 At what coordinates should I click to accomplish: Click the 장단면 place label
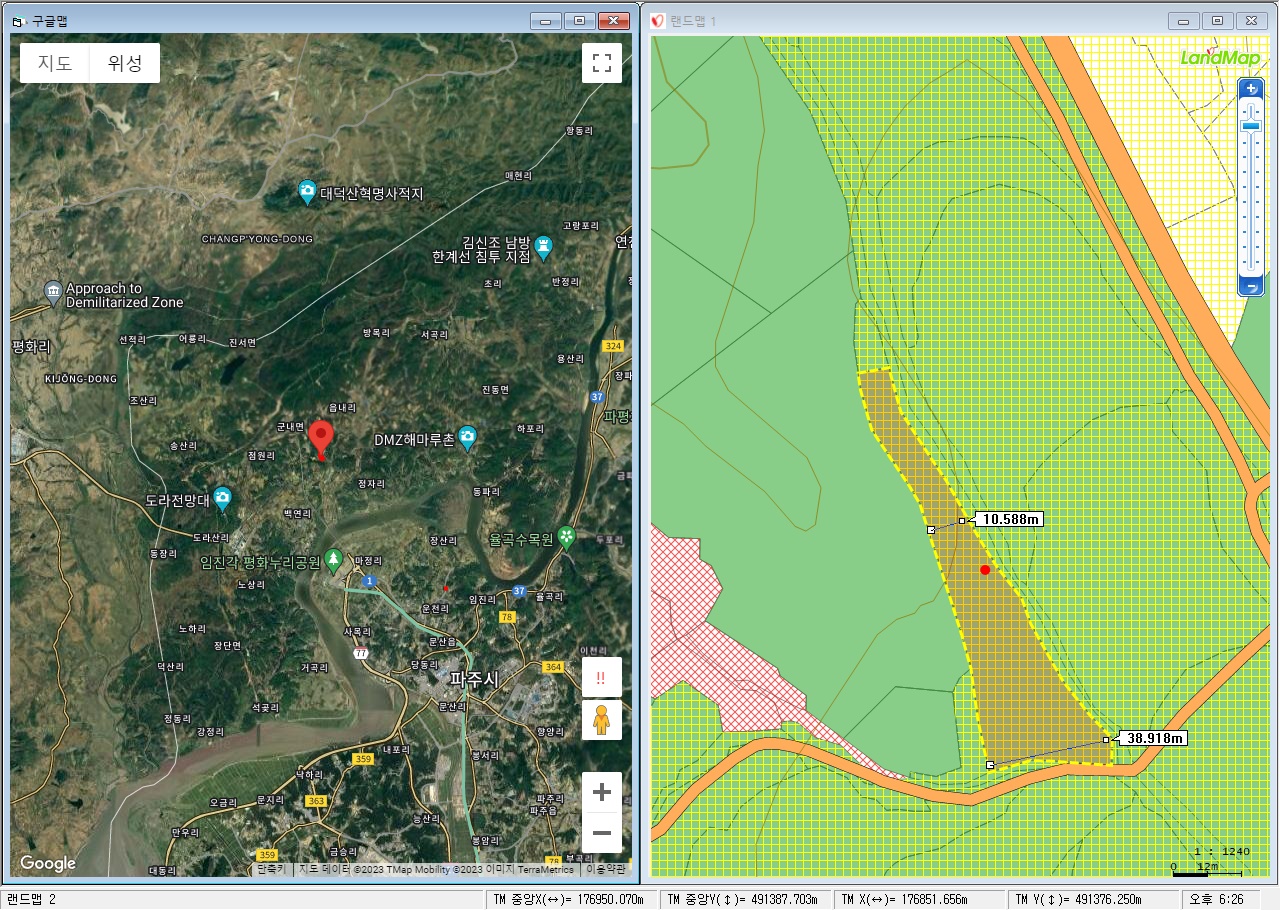pyautogui.click(x=228, y=646)
